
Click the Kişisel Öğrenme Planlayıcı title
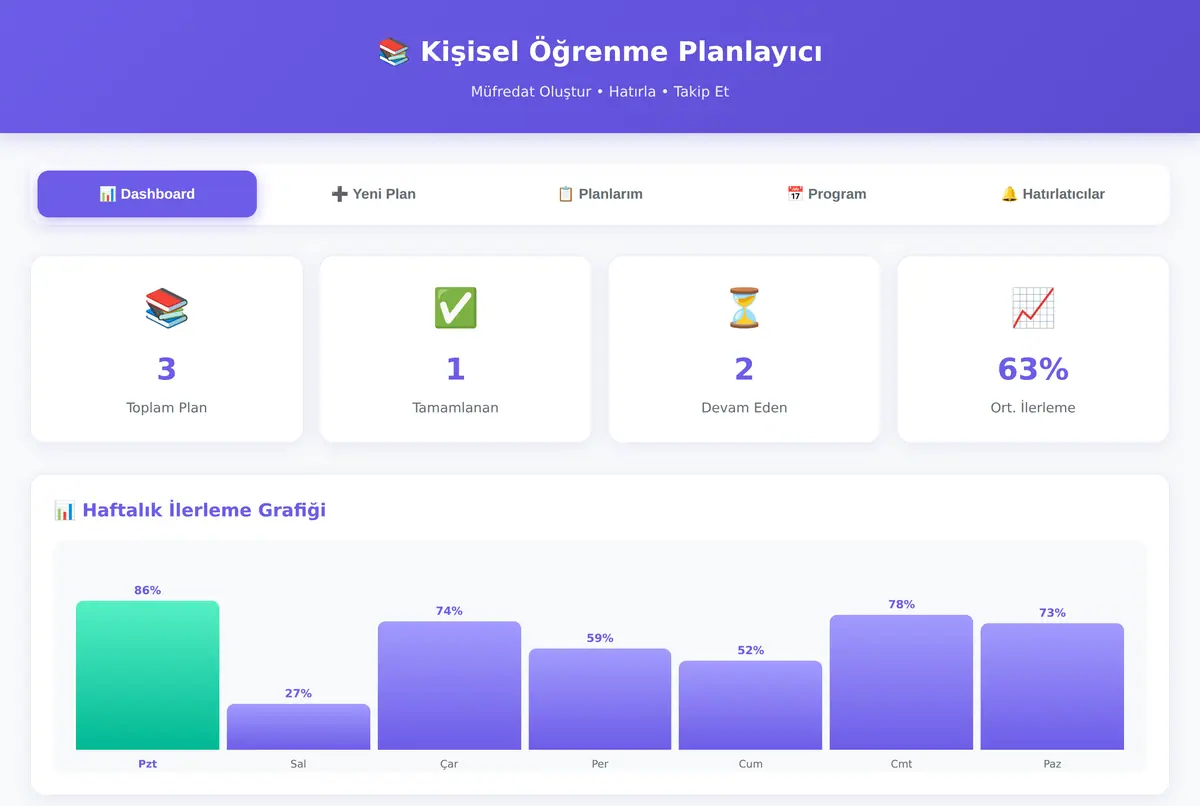click(621, 52)
